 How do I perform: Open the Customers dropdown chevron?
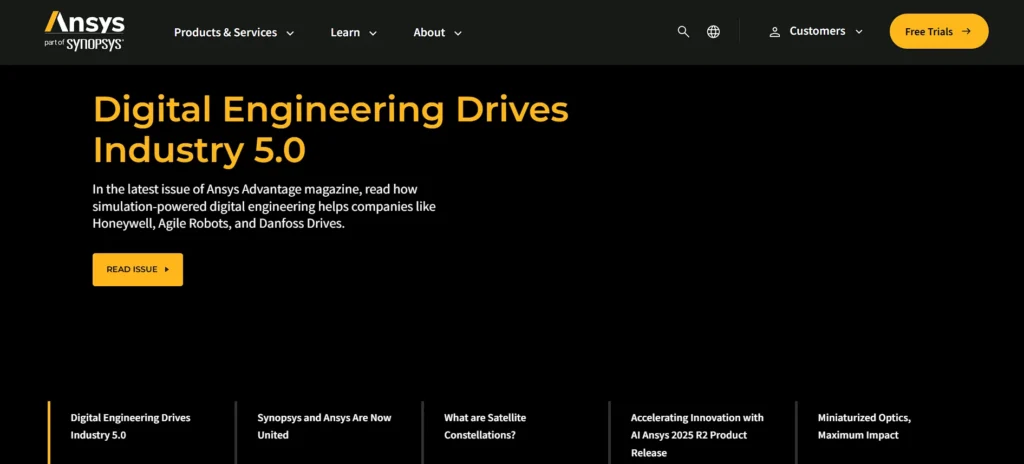[x=858, y=32]
